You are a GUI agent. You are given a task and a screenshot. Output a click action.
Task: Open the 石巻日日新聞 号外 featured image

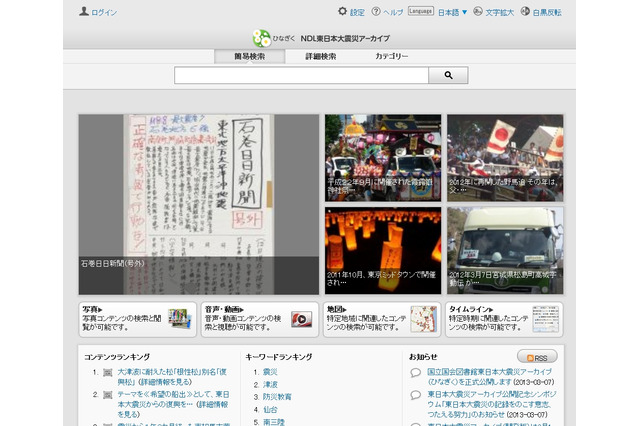coord(199,204)
